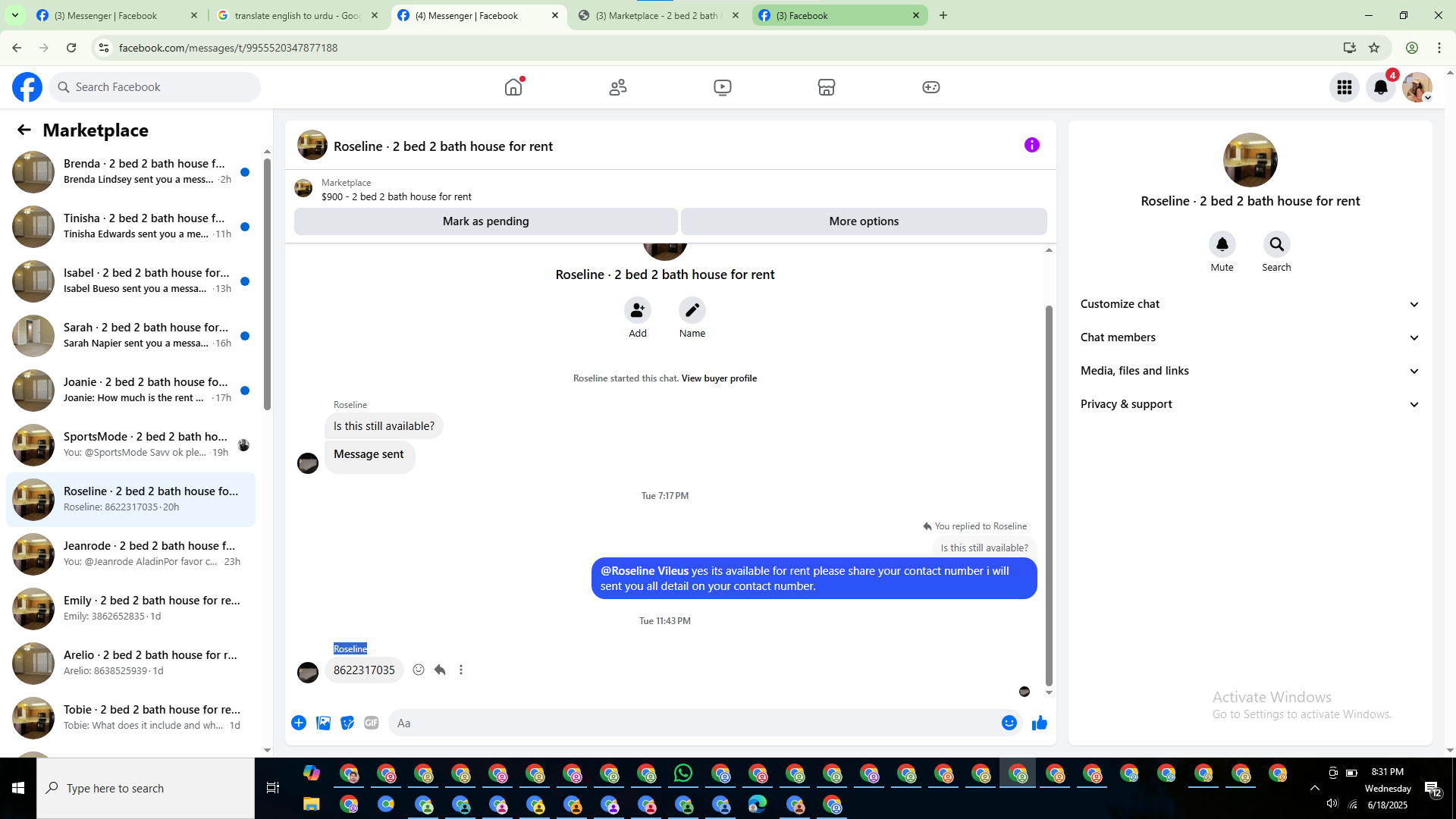Expand Chat members section
Image resolution: width=1456 pixels, height=819 pixels.
pos(1250,337)
